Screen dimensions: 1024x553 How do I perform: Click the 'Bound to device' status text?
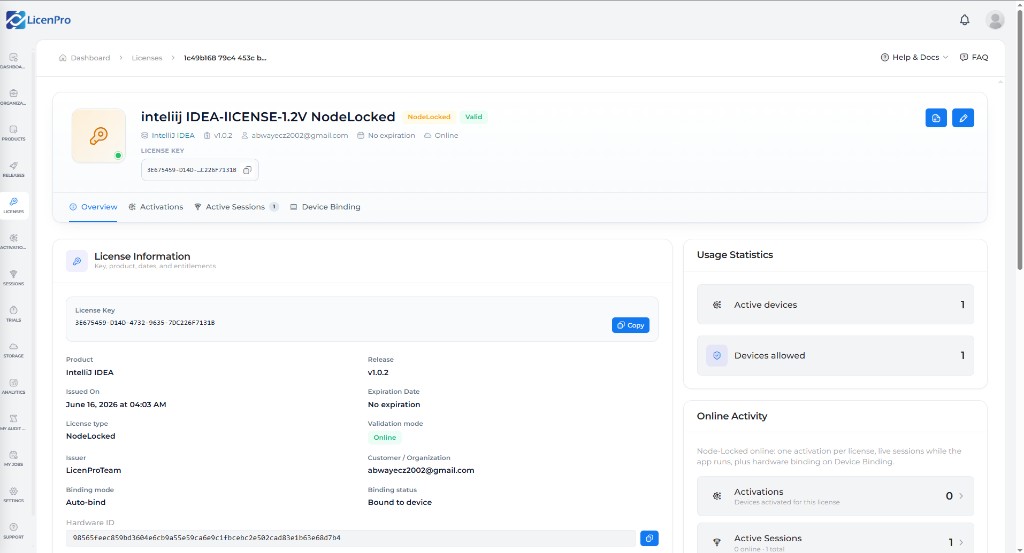click(x=400, y=502)
